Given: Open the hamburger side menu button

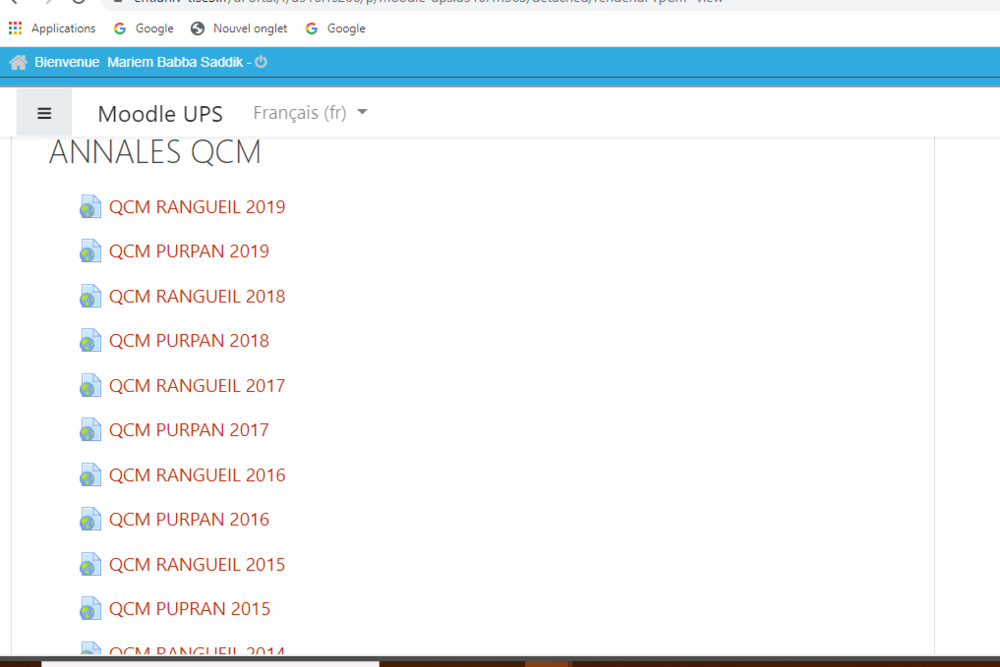Looking at the screenshot, I should tap(44, 113).
